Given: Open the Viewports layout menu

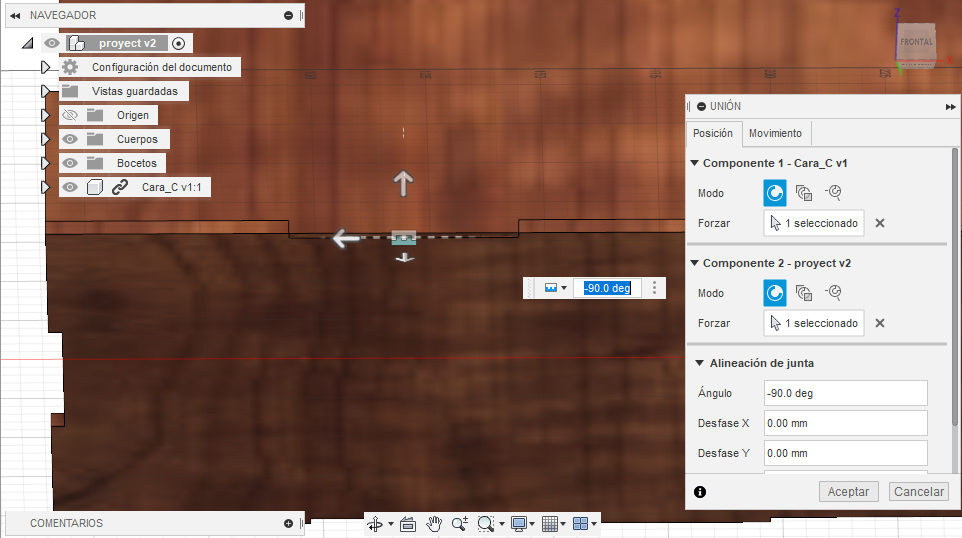Looking at the screenshot, I should 585,524.
